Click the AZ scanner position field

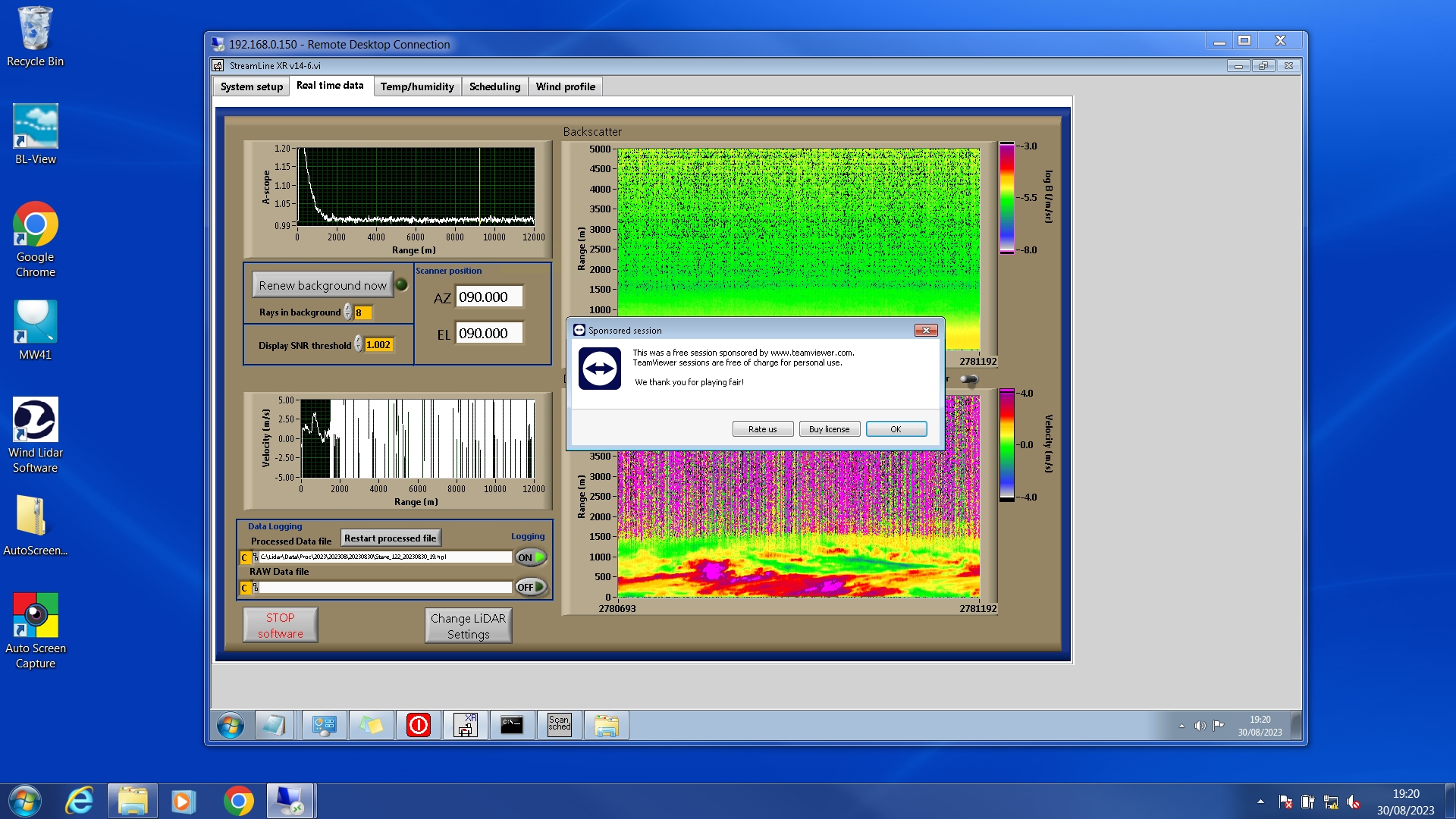488,297
